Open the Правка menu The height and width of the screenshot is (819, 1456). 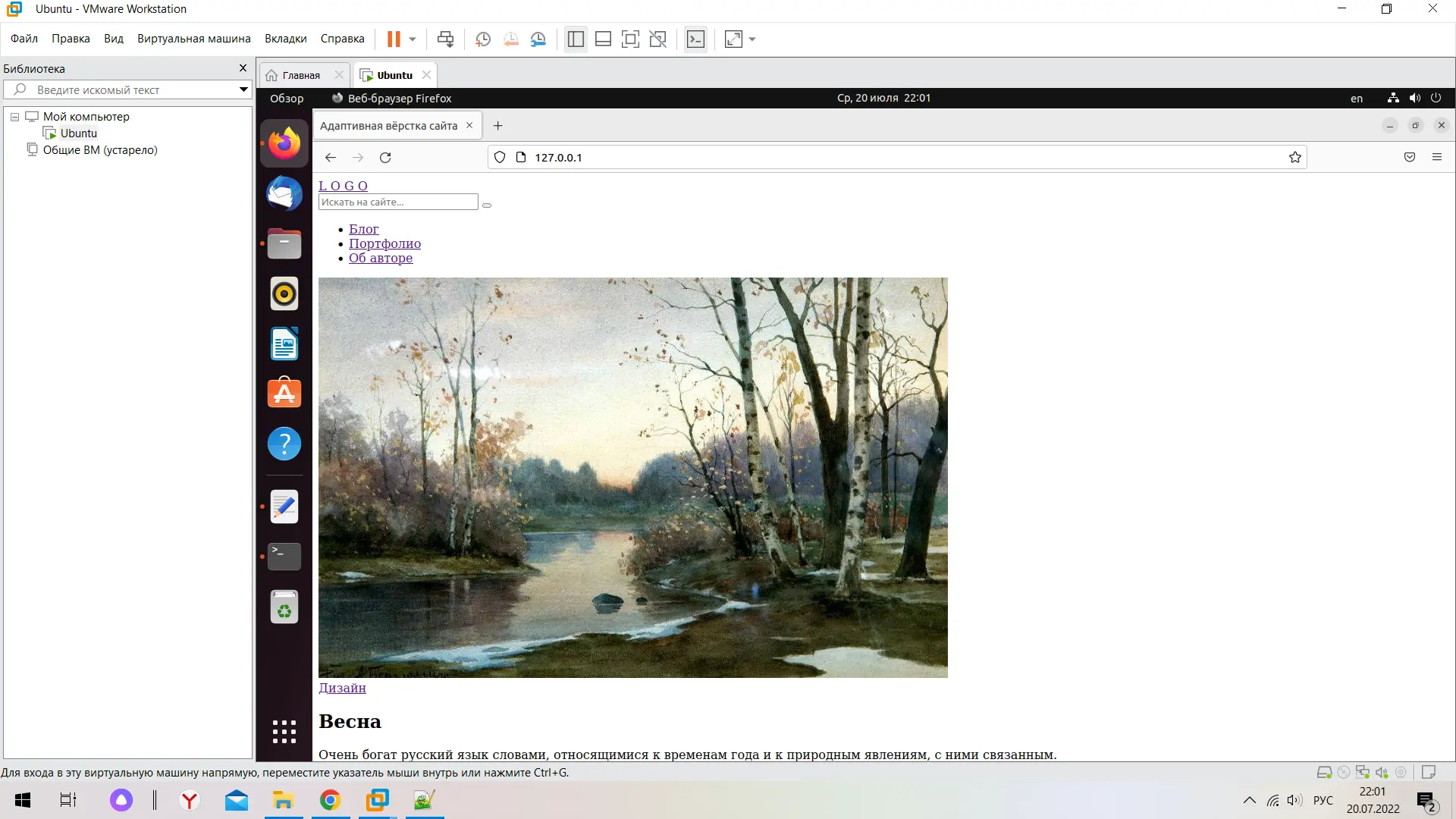pos(71,39)
